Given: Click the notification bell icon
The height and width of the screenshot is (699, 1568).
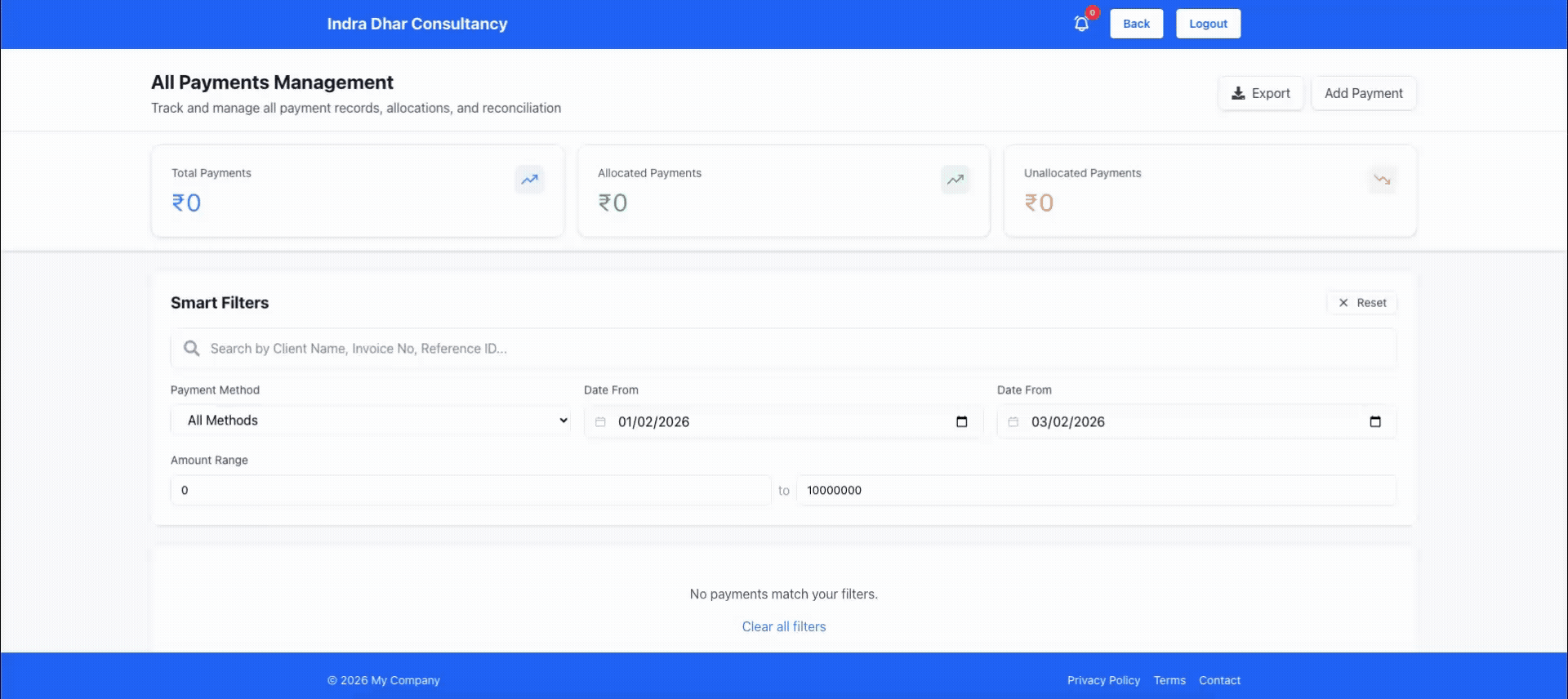Looking at the screenshot, I should tap(1081, 24).
